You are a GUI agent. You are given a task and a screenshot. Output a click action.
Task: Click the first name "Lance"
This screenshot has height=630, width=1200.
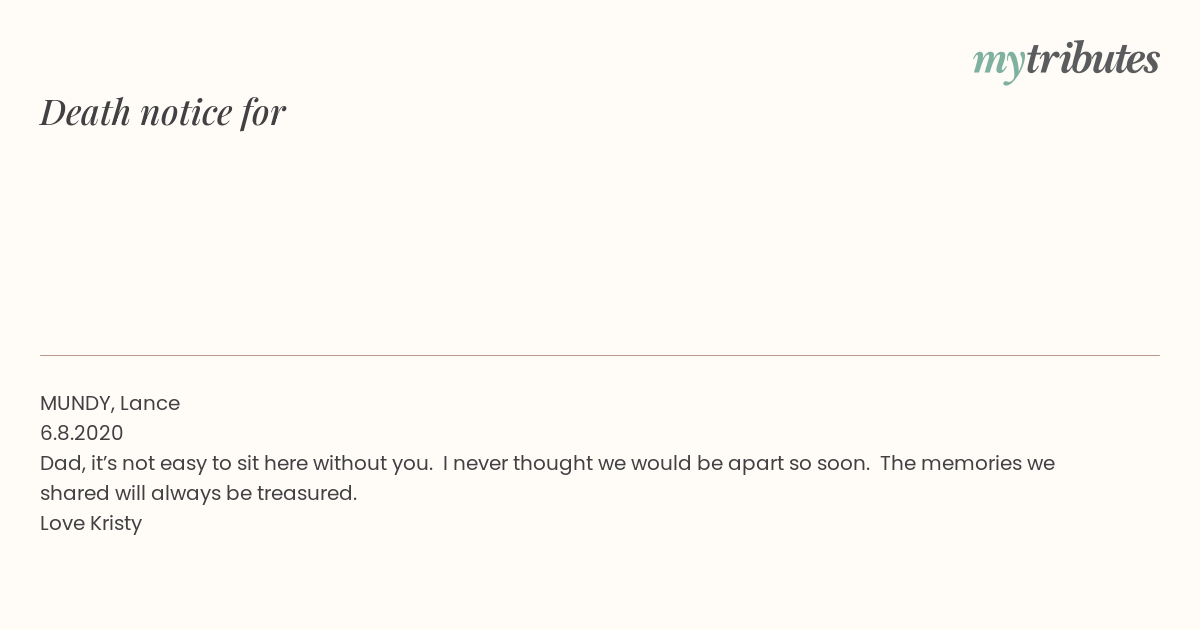[x=150, y=403]
